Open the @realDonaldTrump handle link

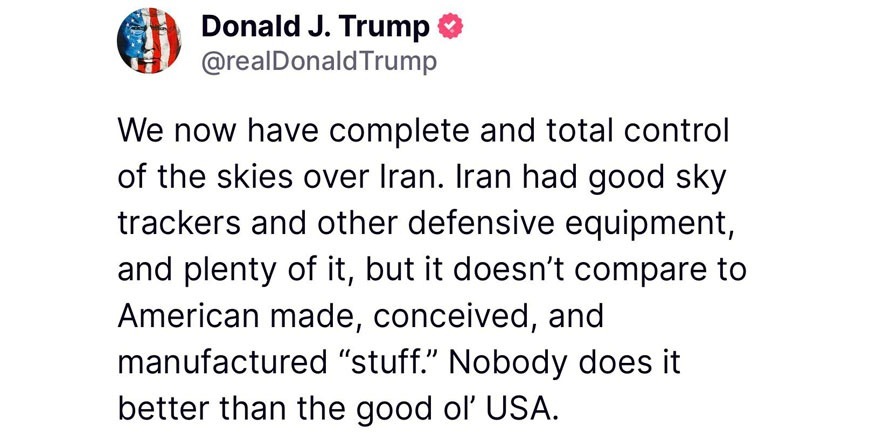click(x=319, y=62)
